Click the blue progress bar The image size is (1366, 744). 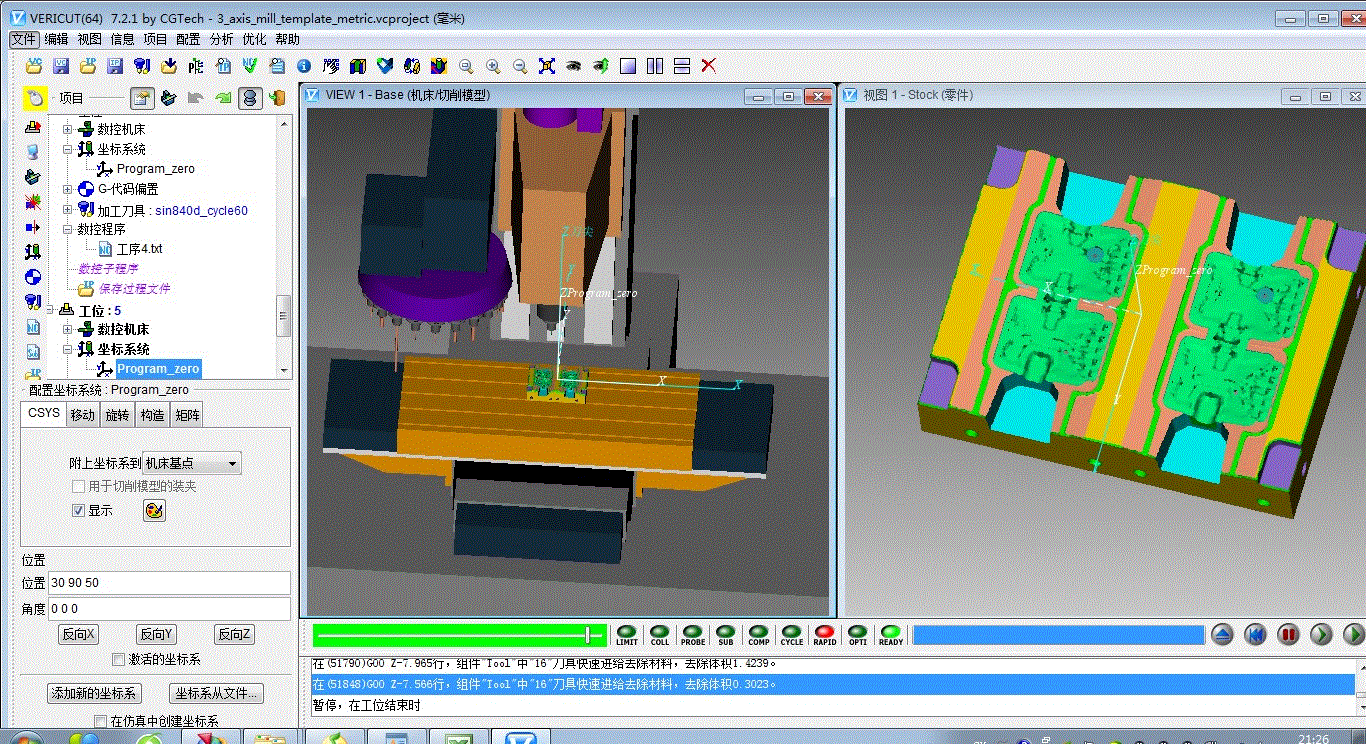[x=1058, y=635]
